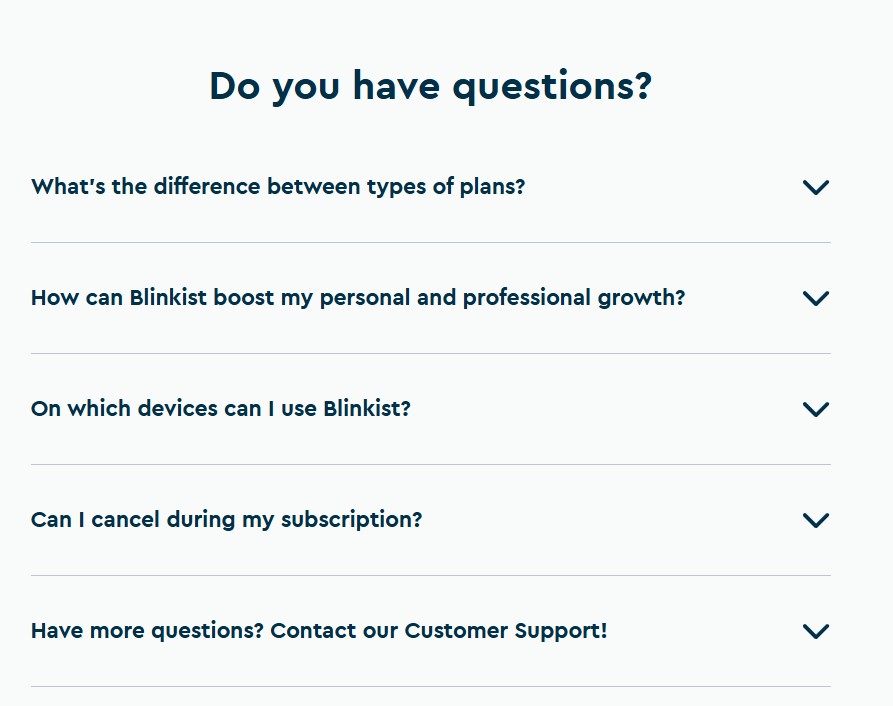The width and height of the screenshot is (893, 706).
Task: Select the words "types of plans?" in first question
Action: pyautogui.click(x=446, y=187)
